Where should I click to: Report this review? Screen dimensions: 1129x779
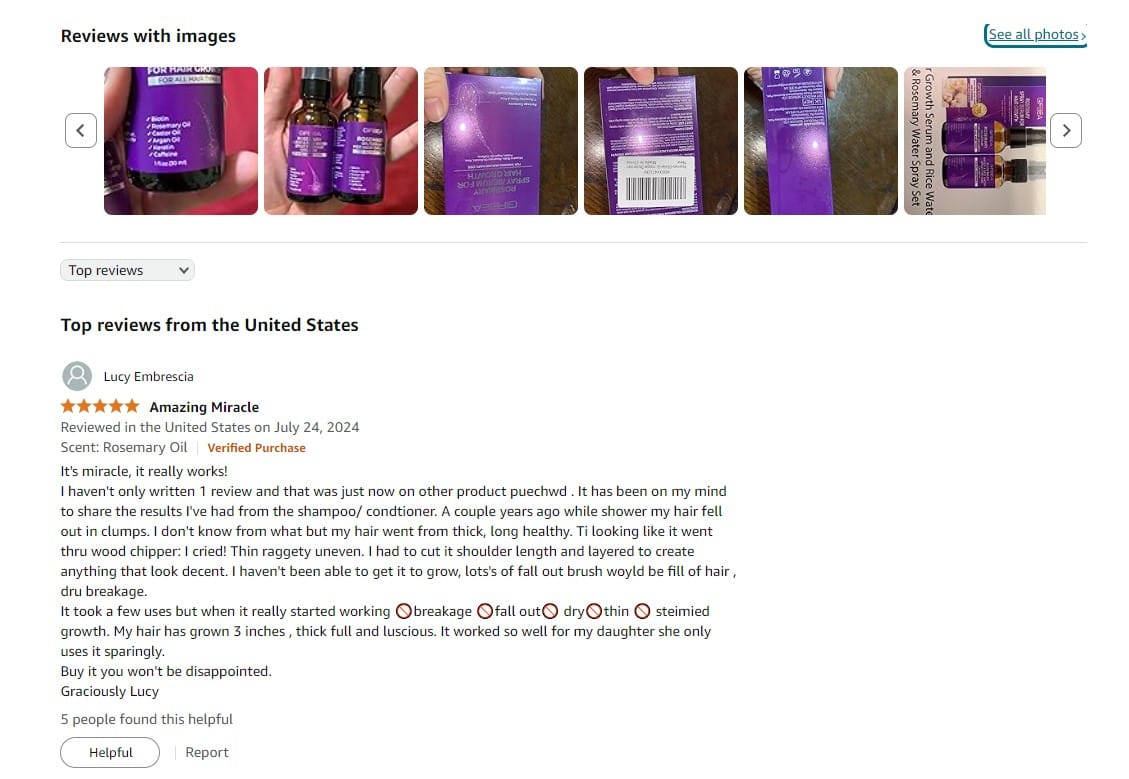207,752
